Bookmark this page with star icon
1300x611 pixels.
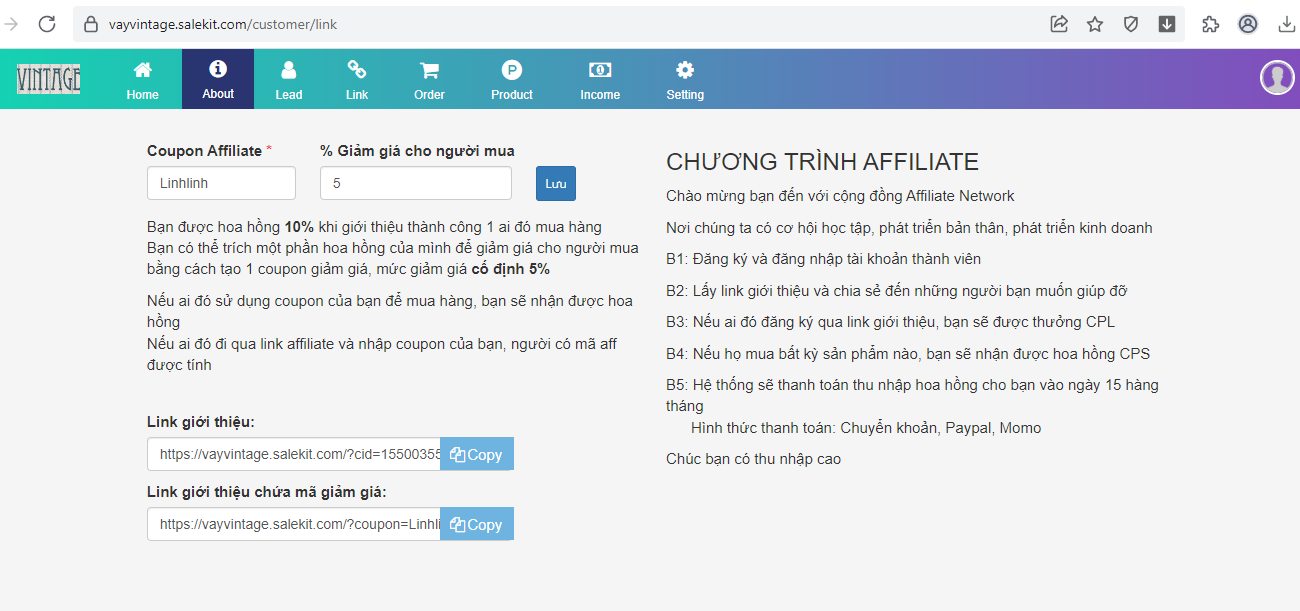(x=1095, y=24)
